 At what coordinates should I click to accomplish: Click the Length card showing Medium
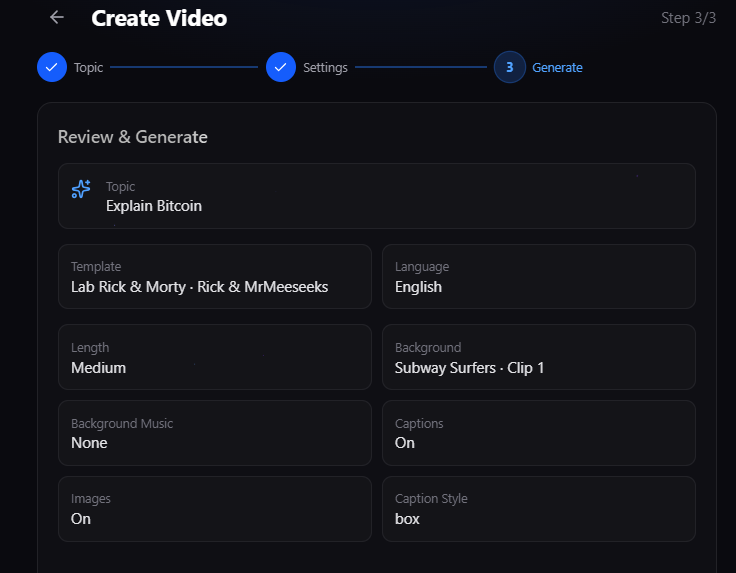(x=215, y=357)
